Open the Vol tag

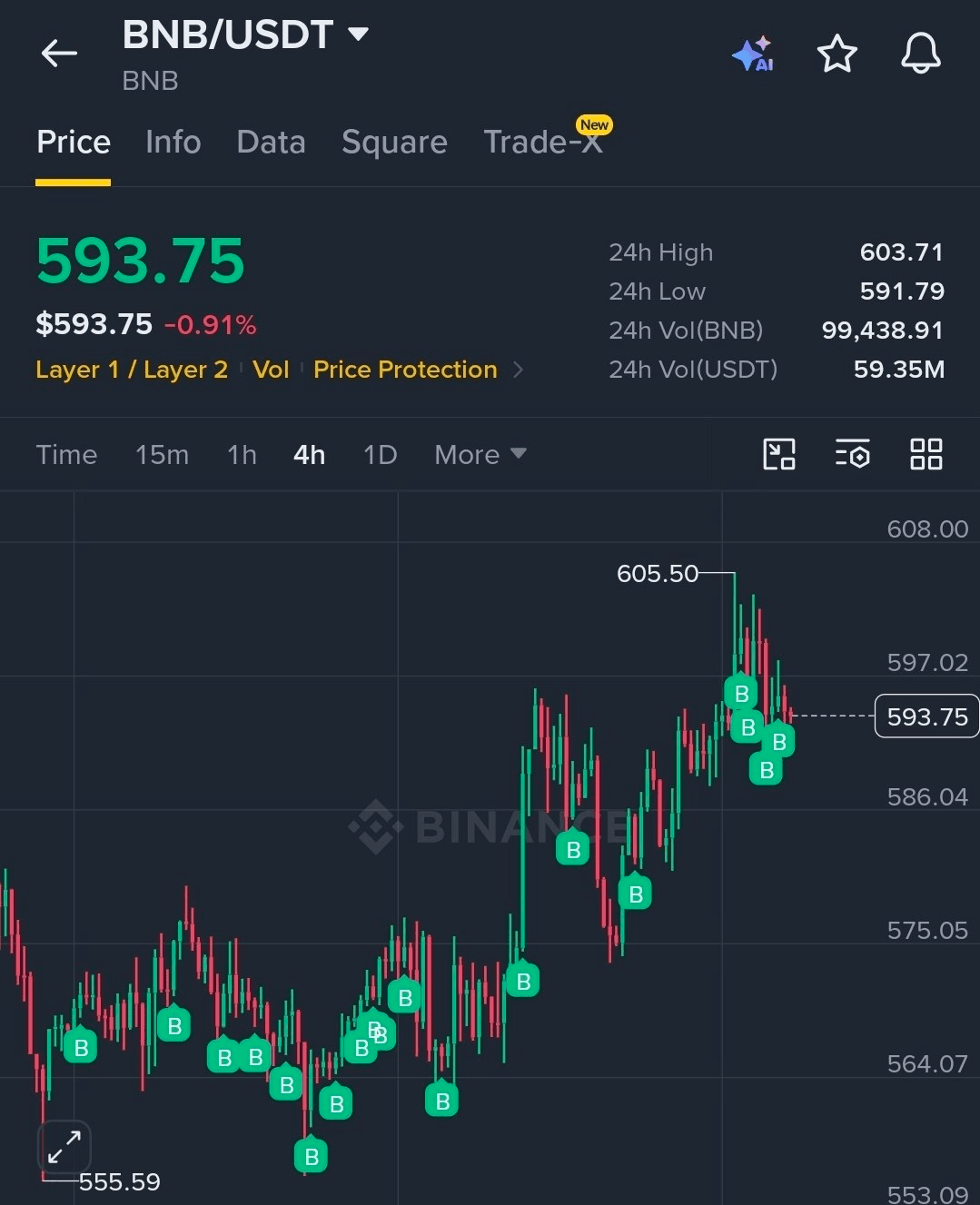[x=271, y=370]
